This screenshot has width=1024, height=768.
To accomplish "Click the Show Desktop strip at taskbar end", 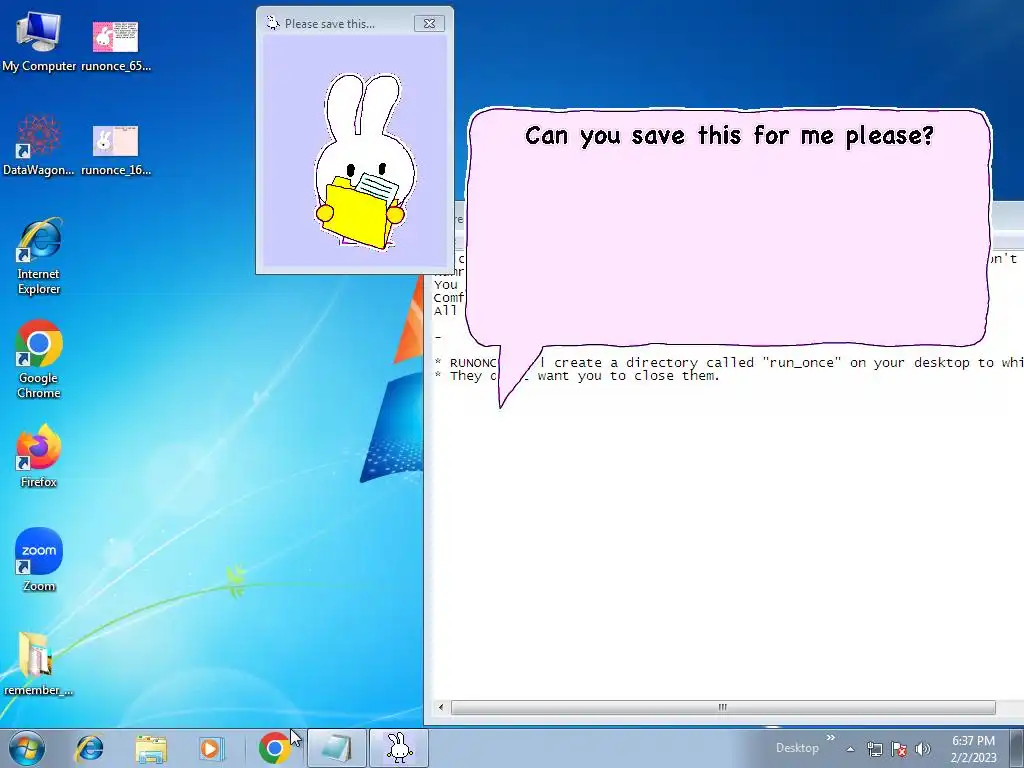I will coord(1018,748).
